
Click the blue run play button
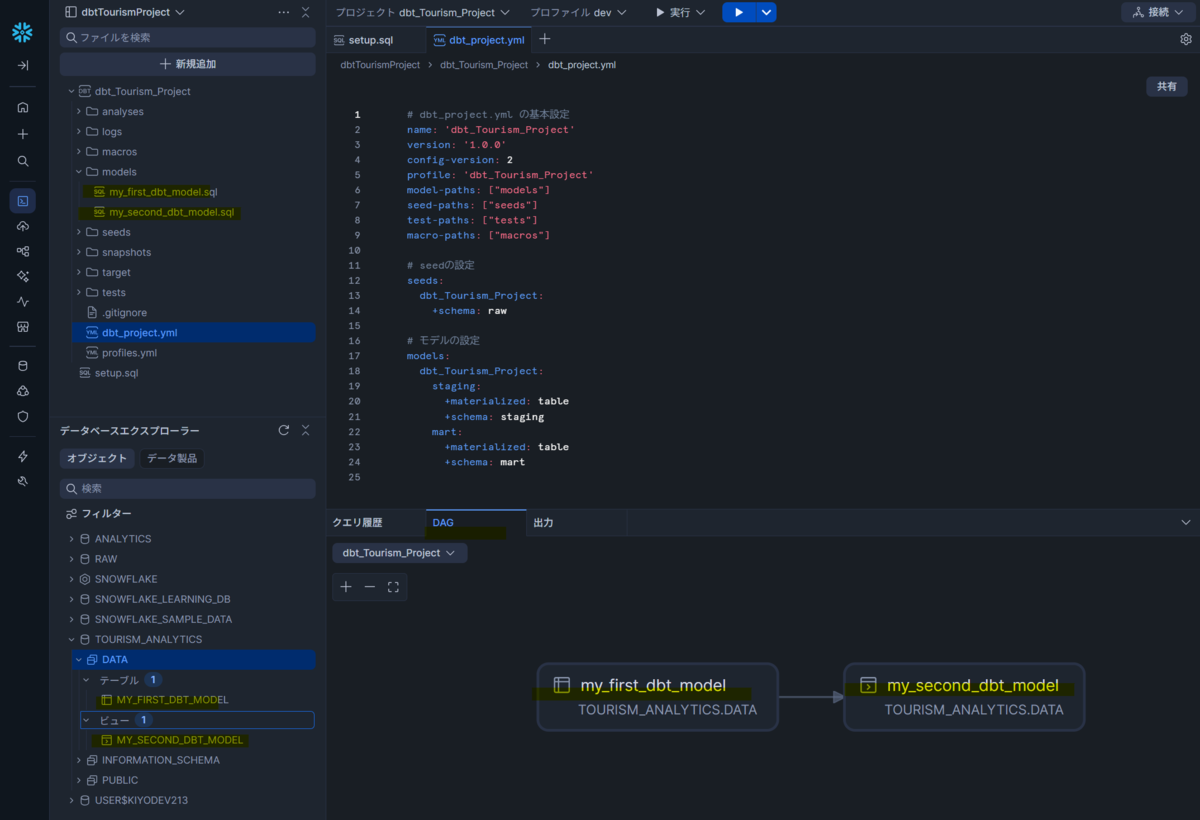click(x=738, y=12)
